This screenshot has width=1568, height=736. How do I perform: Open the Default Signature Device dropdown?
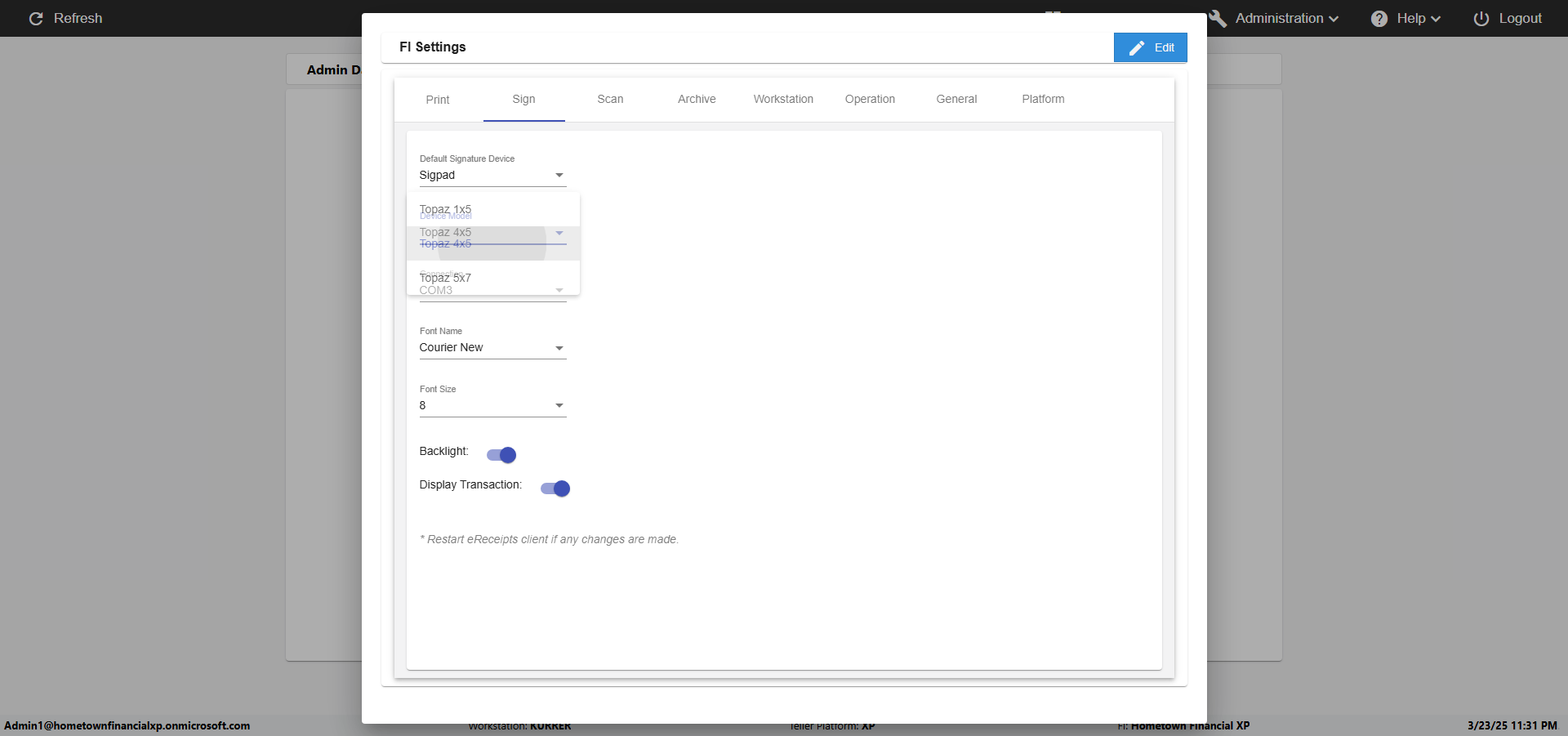pyautogui.click(x=492, y=176)
